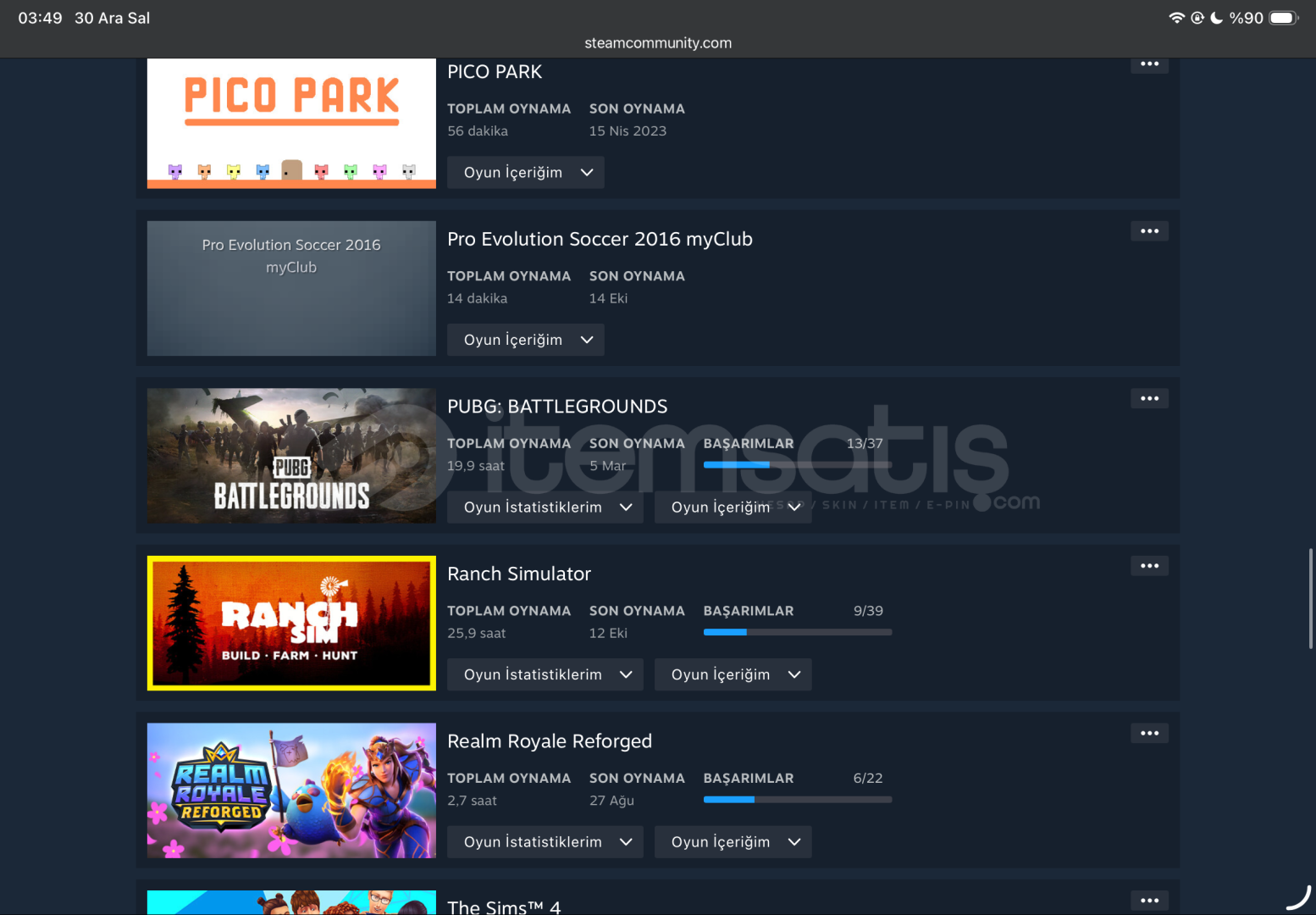Viewport: 1316px width, 915px height.
Task: Expand Oyun İçeriğim for Ranch Simulator
Action: [x=733, y=674]
